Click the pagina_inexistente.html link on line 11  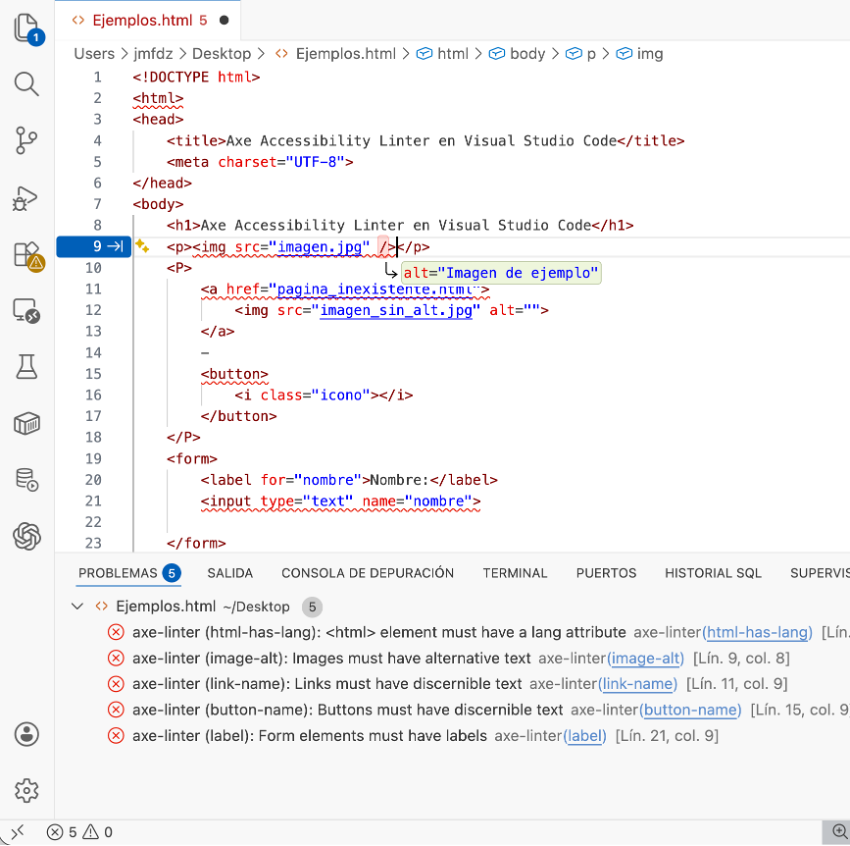click(375, 289)
